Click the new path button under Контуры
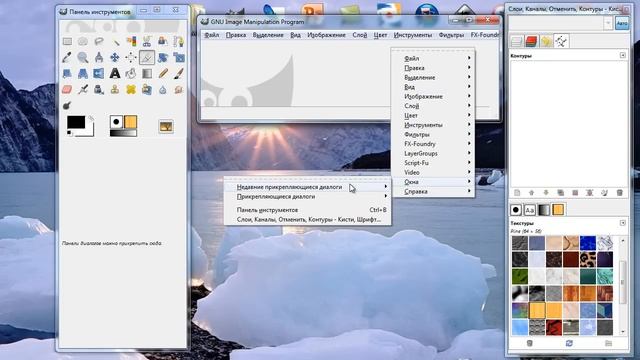 point(517,193)
